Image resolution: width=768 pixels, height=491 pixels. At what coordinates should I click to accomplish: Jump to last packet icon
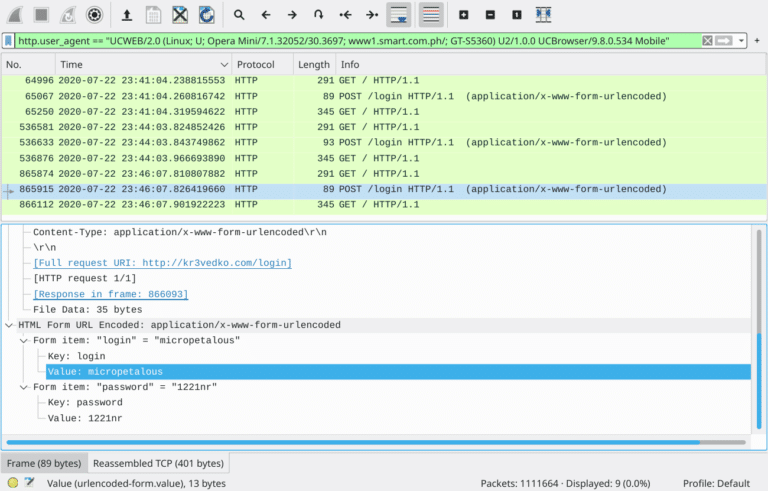(x=372, y=15)
